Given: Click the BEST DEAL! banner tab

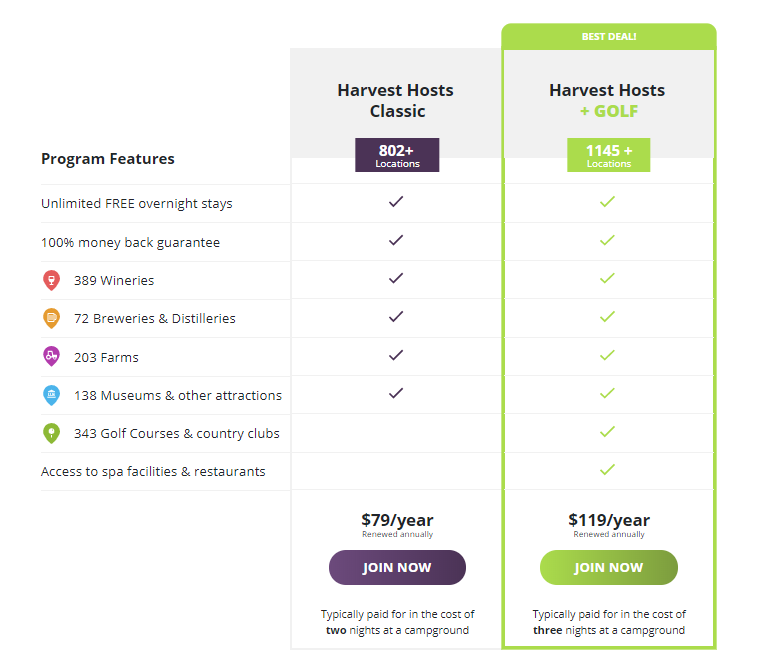Looking at the screenshot, I should [x=608, y=37].
